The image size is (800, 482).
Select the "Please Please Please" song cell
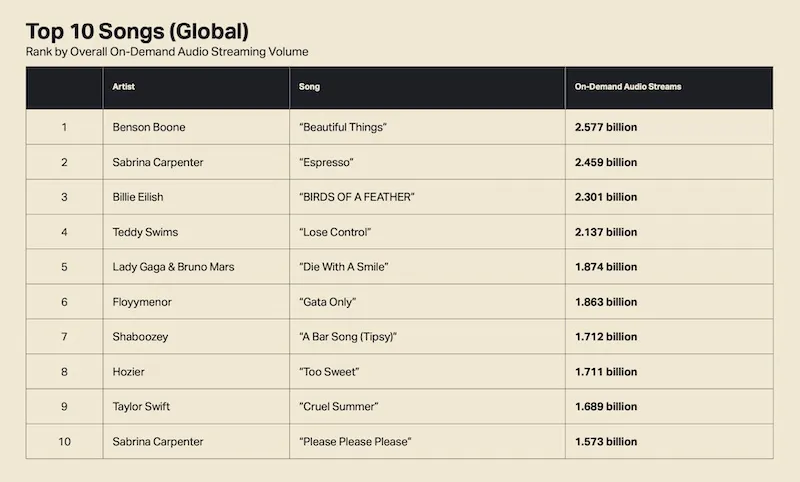click(x=355, y=442)
